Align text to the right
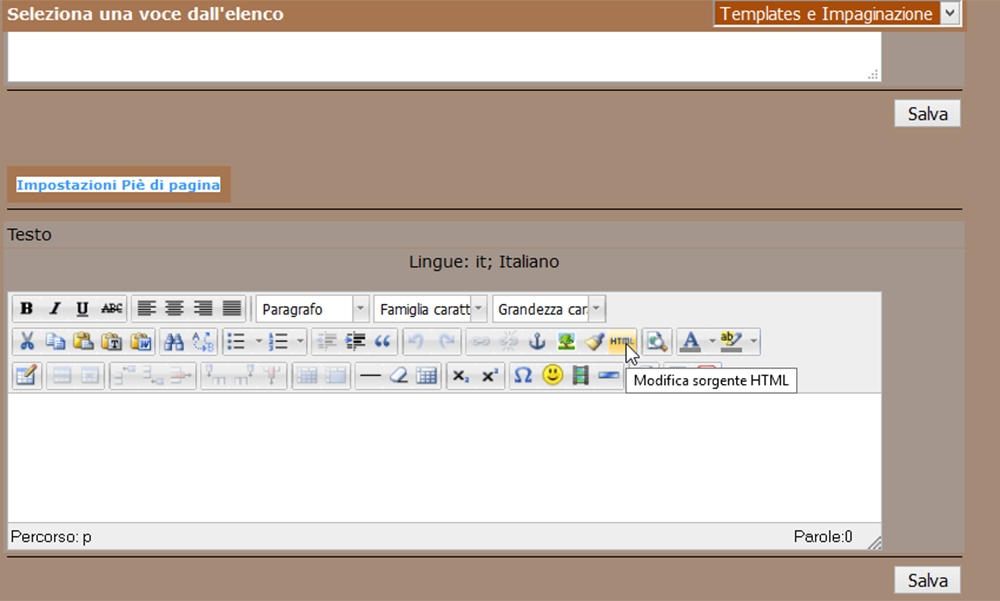This screenshot has height=601, width=1000. [203, 309]
